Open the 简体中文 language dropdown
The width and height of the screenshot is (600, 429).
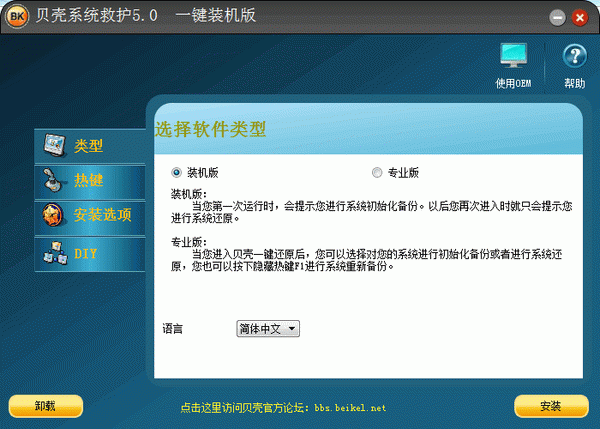point(268,329)
